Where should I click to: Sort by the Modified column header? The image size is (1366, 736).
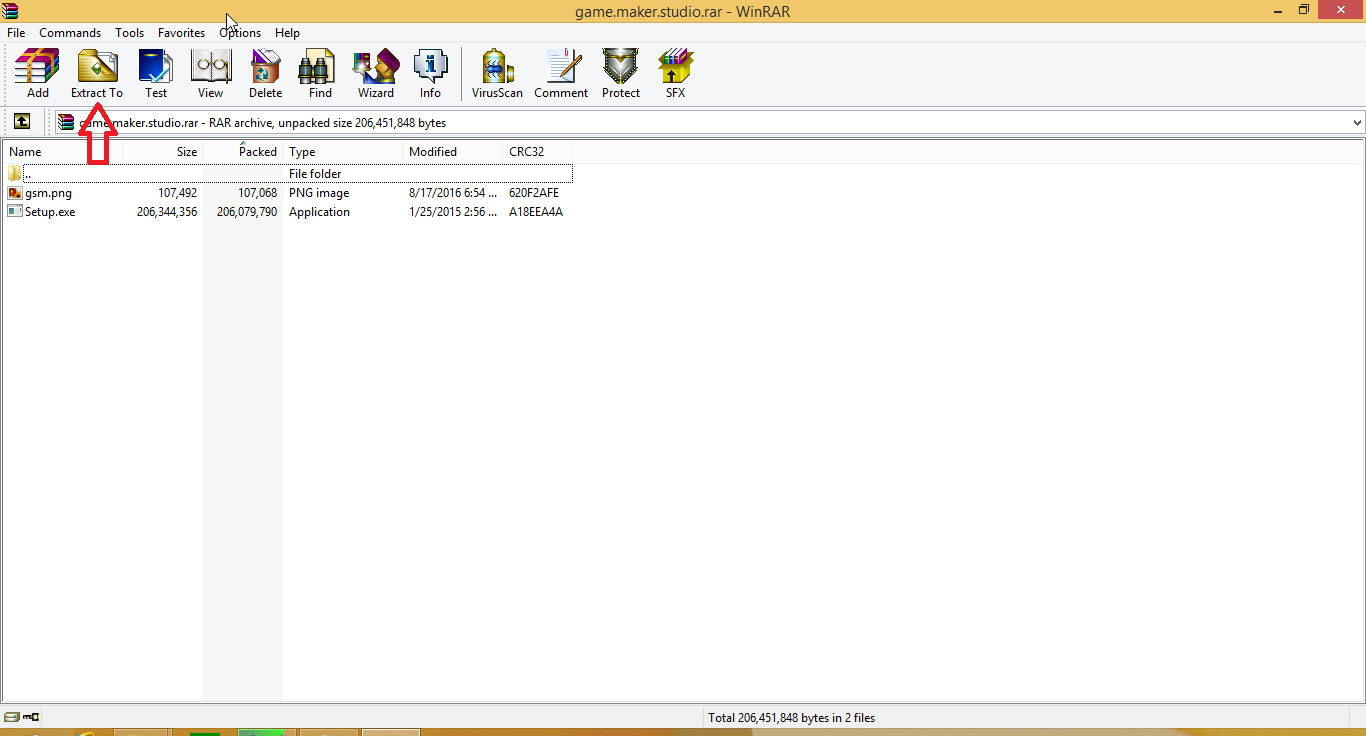453,152
